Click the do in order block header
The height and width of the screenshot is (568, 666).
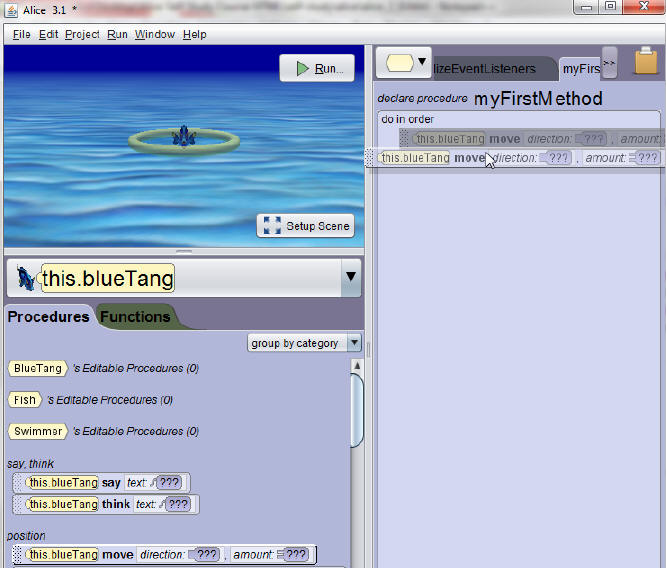(x=407, y=119)
